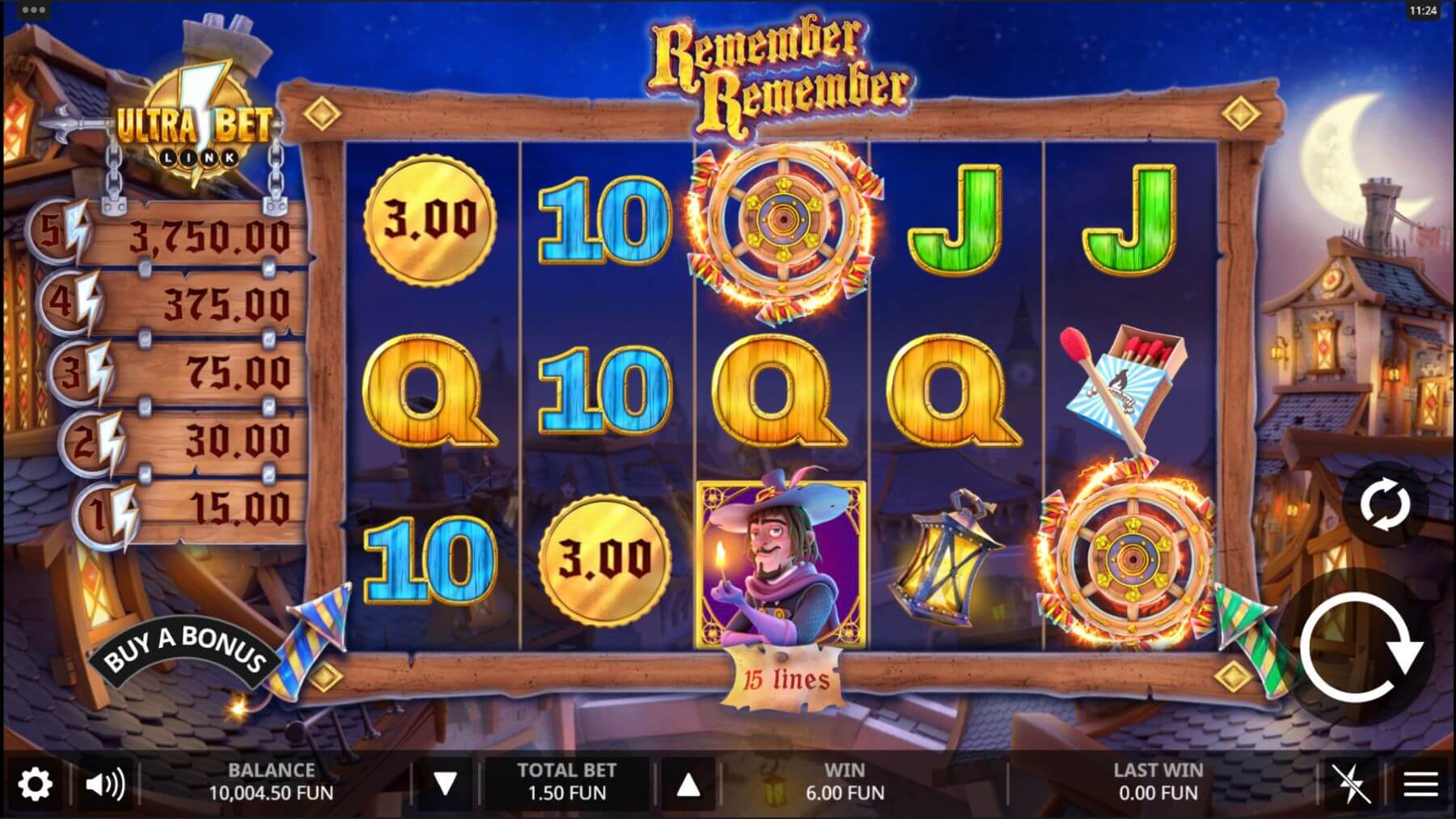Toggle the turbo lightning quick-spin icon
The width and height of the screenshot is (1456, 819).
[x=1351, y=783]
